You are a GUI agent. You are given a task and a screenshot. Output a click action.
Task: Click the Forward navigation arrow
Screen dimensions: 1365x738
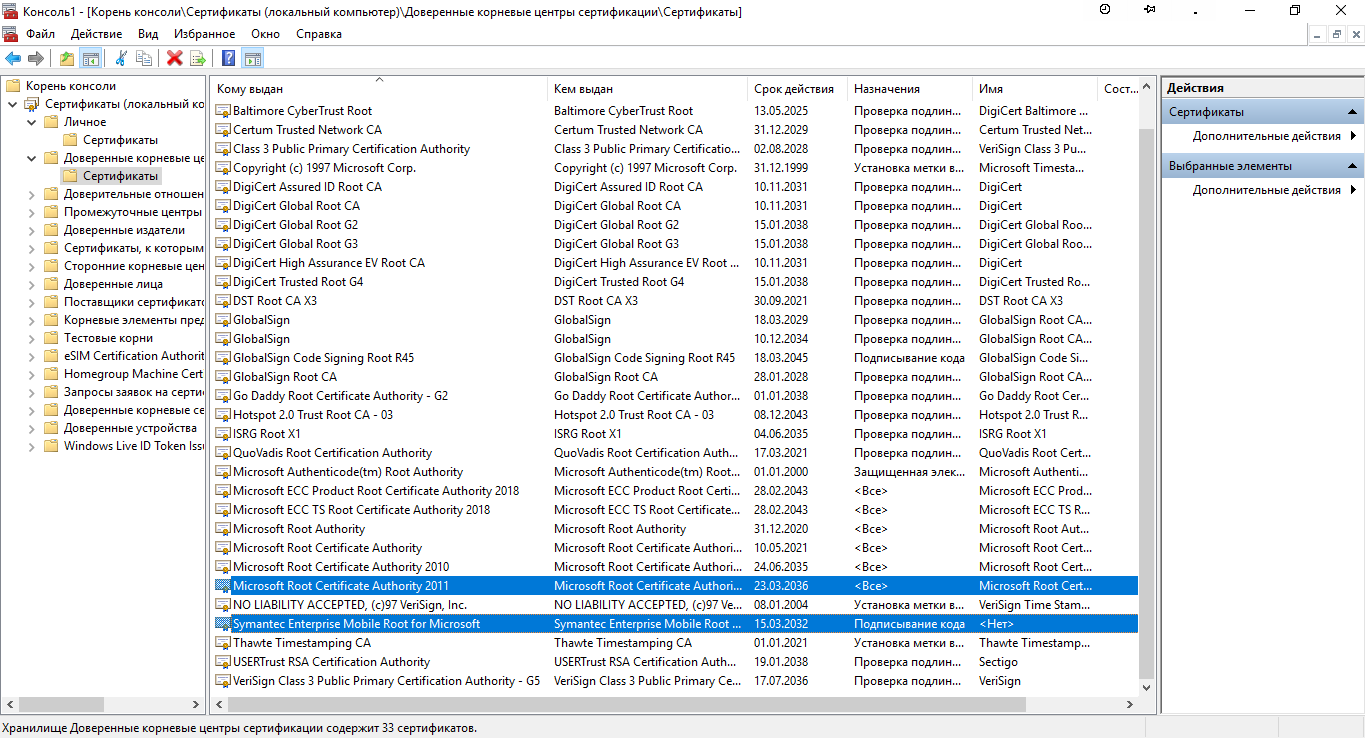[x=35, y=57]
